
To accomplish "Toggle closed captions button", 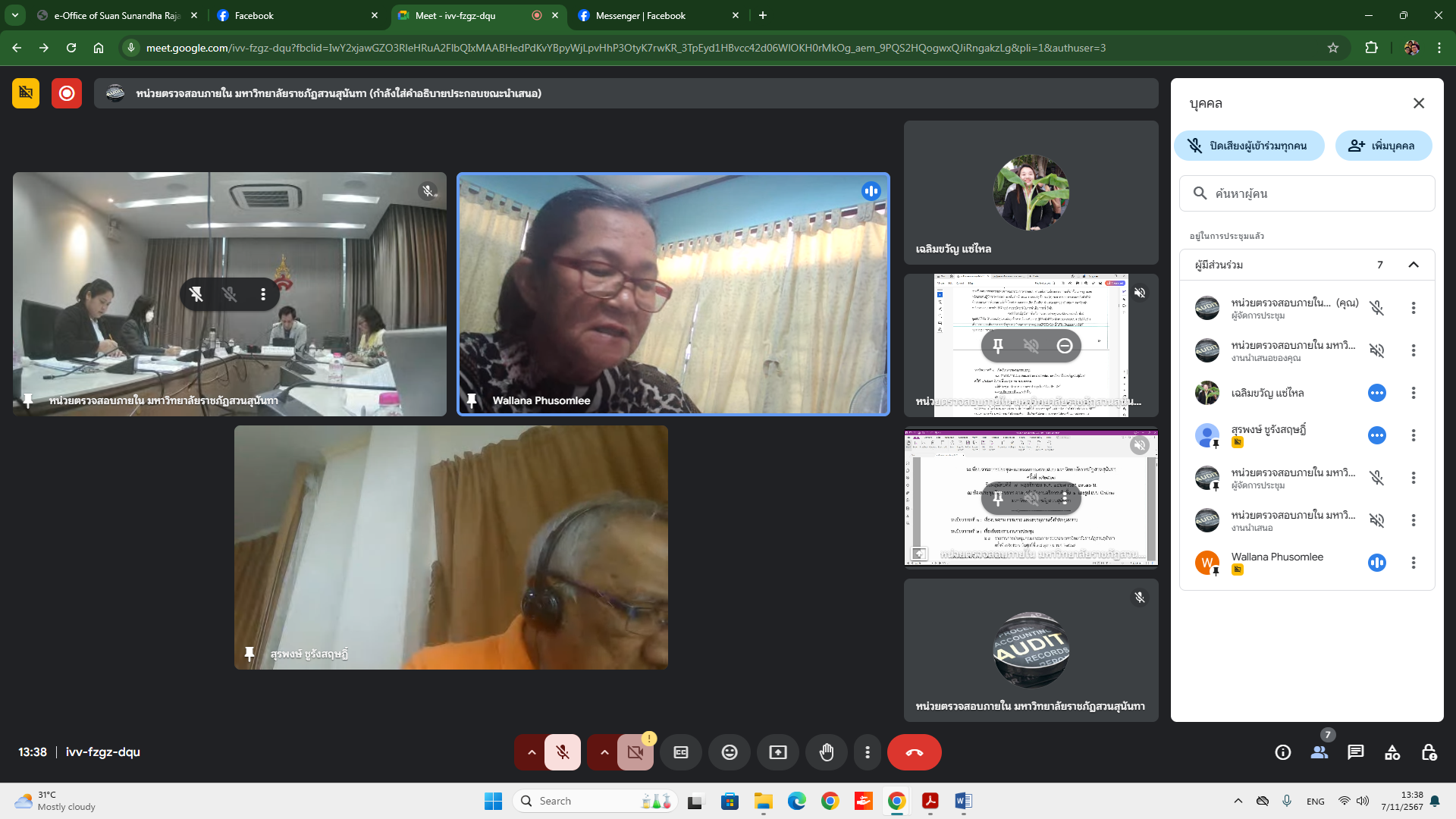I will click(681, 752).
